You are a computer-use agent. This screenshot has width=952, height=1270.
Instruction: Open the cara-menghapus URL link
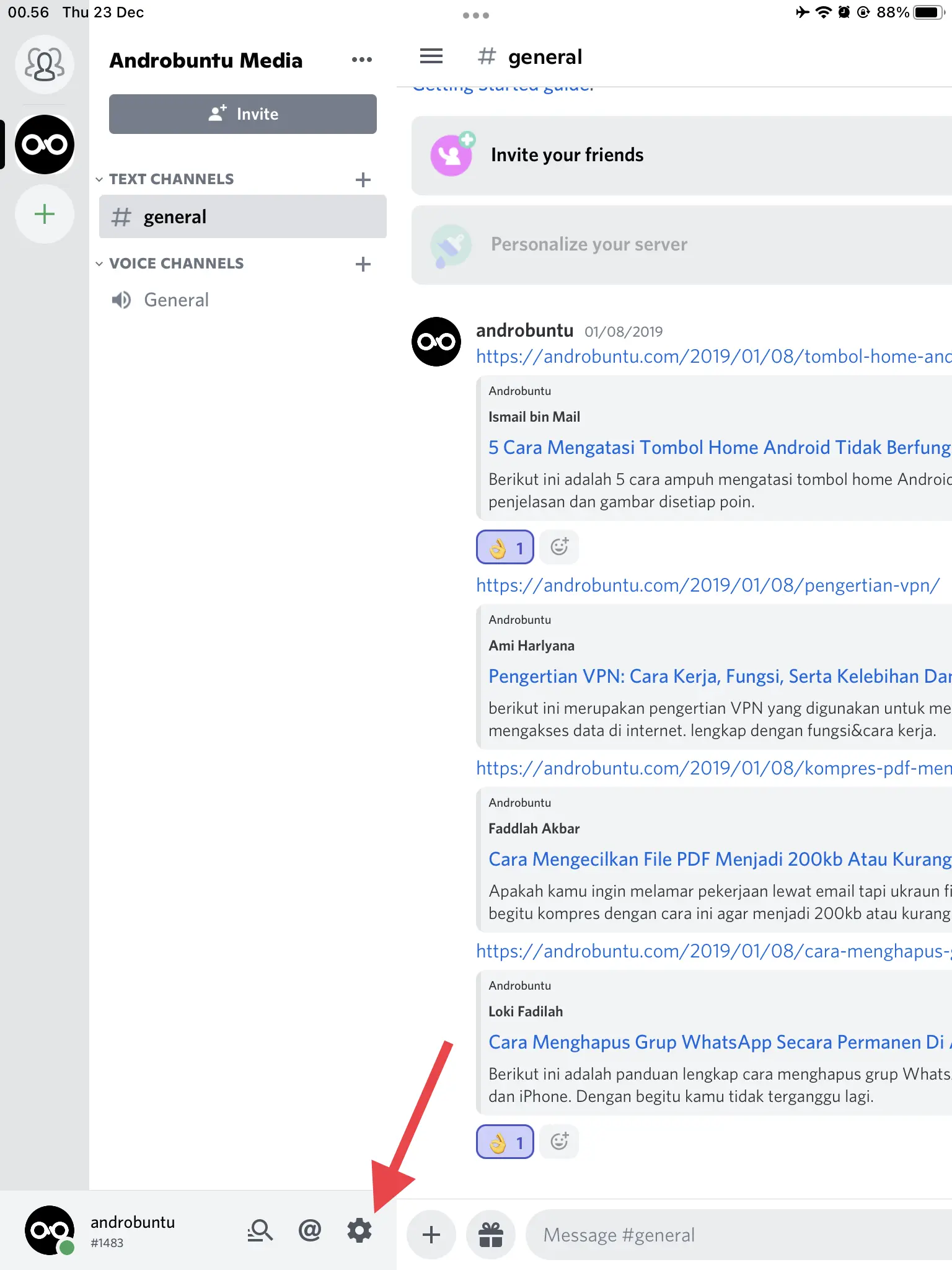click(714, 951)
